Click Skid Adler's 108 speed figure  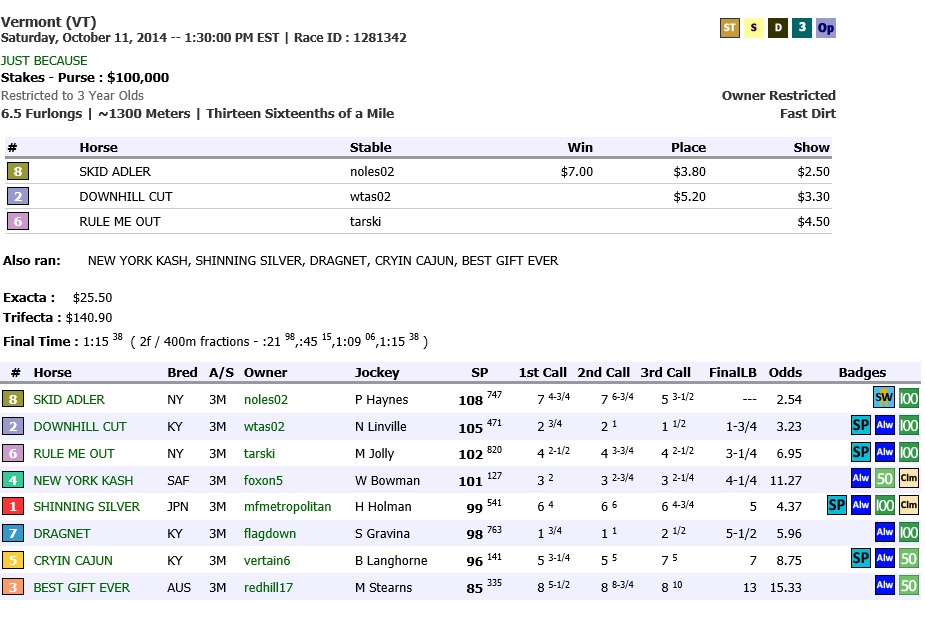pos(471,401)
